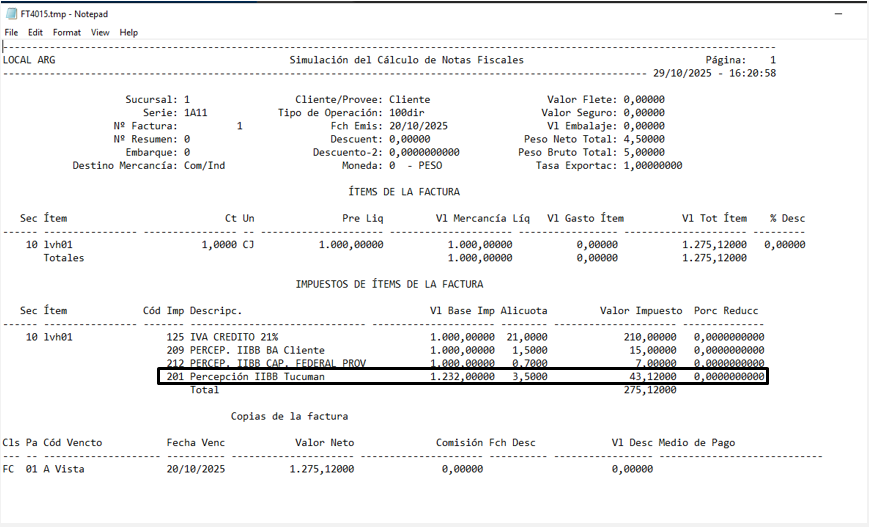This screenshot has height=527, width=869.
Task: Click the '1,0000 CJ' quantity value
Action: tap(228, 245)
